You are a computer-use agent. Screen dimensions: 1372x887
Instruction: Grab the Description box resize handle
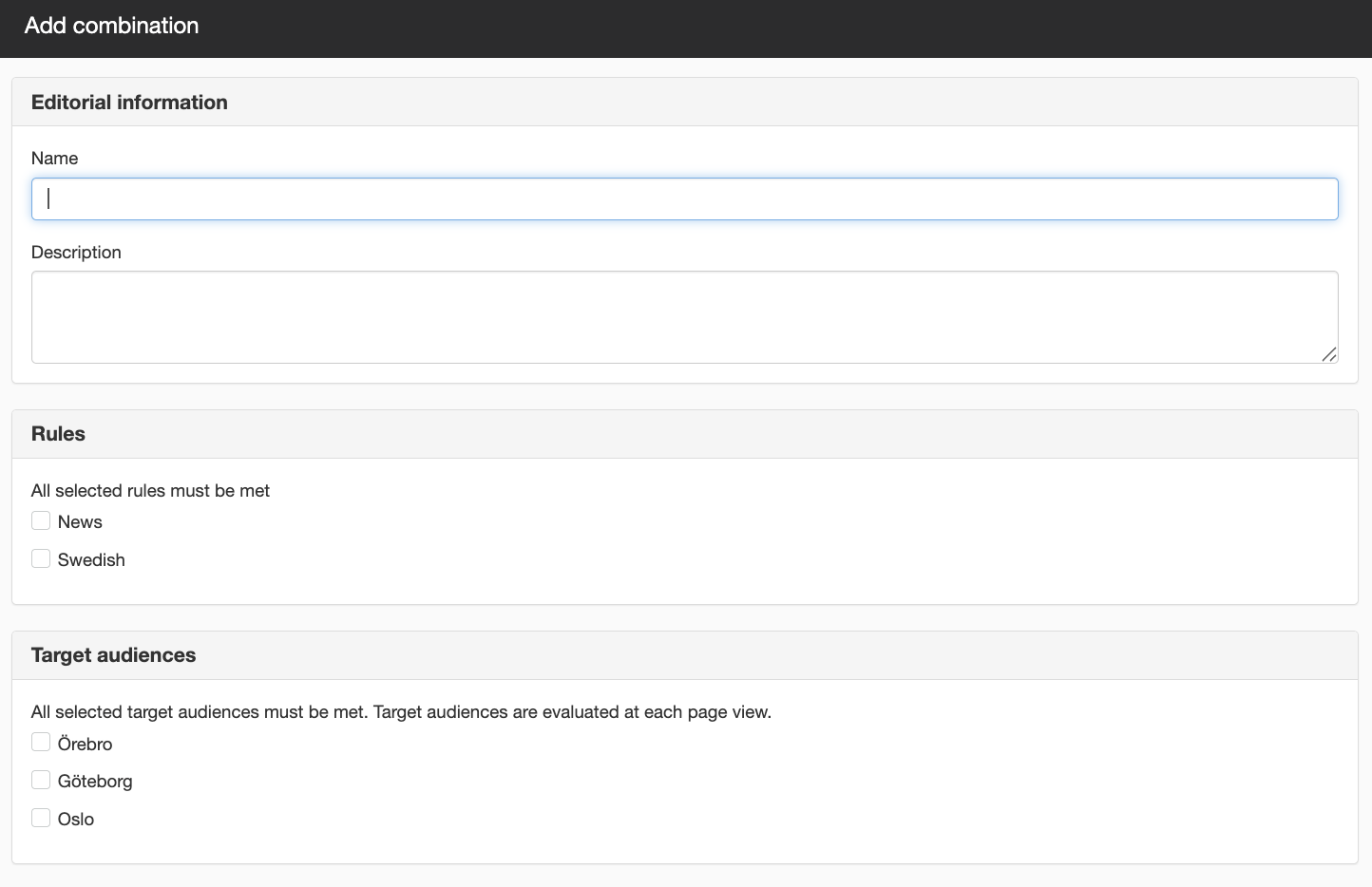coord(1329,354)
